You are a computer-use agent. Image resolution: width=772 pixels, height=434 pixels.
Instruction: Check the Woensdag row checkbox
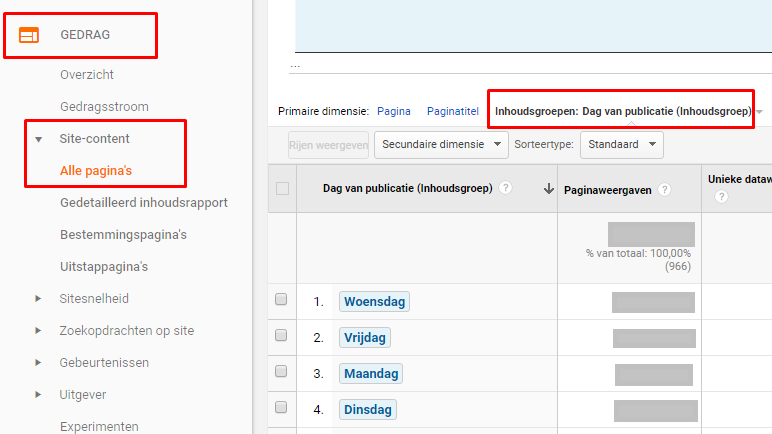[x=281, y=300]
